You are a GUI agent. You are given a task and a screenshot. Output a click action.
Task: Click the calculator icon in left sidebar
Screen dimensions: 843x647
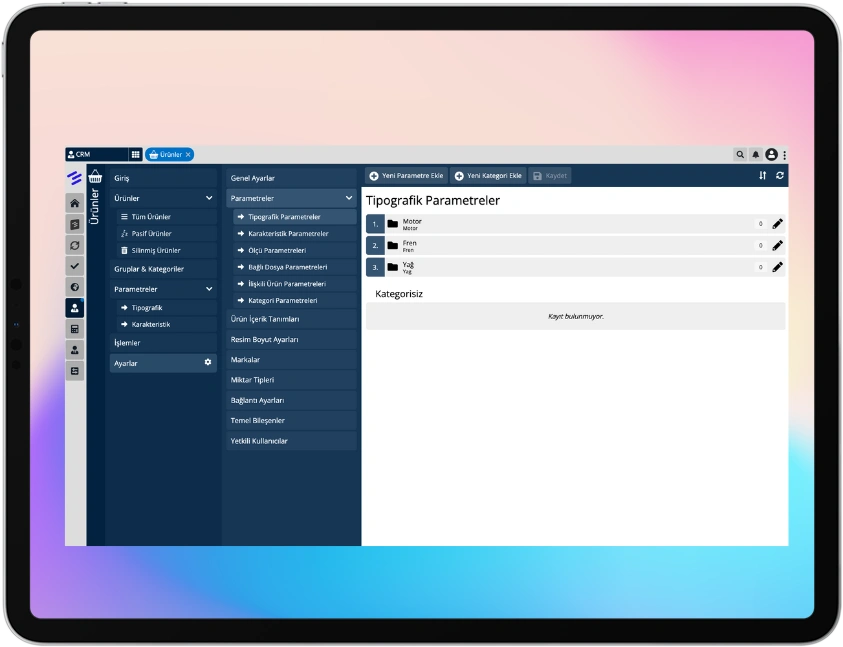click(x=75, y=328)
